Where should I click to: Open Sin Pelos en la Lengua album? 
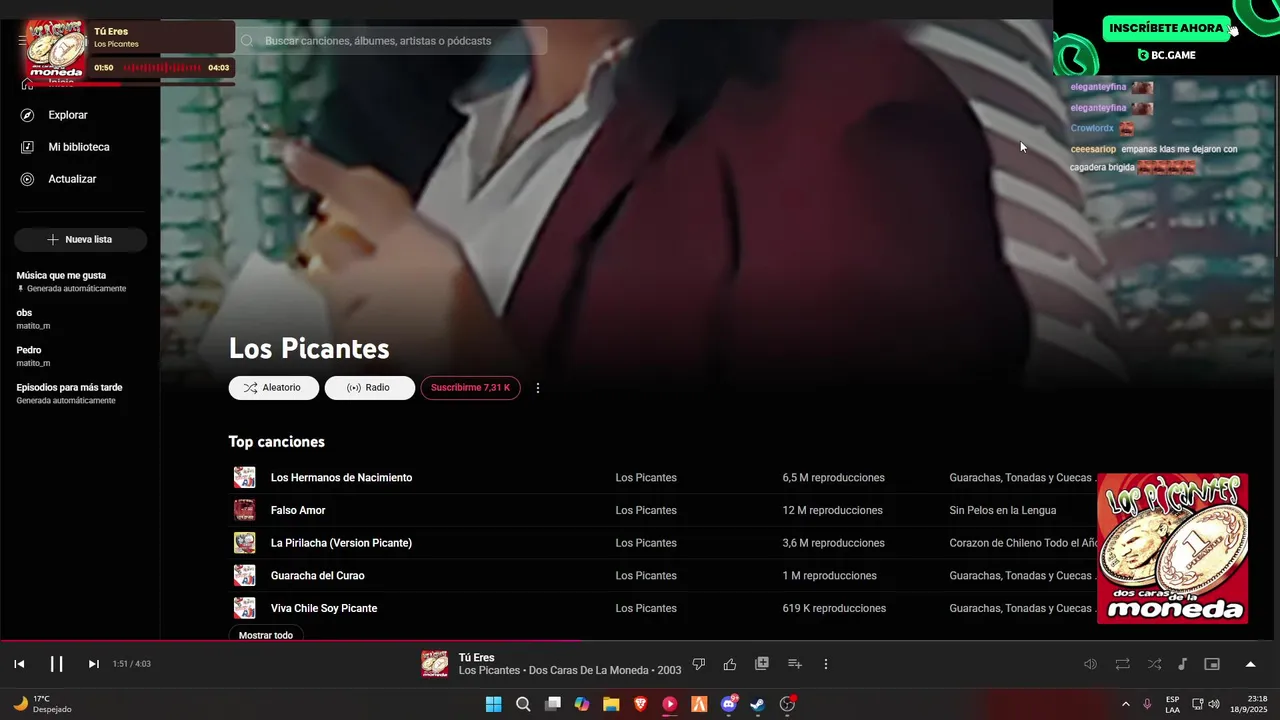pyautogui.click(x=1002, y=511)
